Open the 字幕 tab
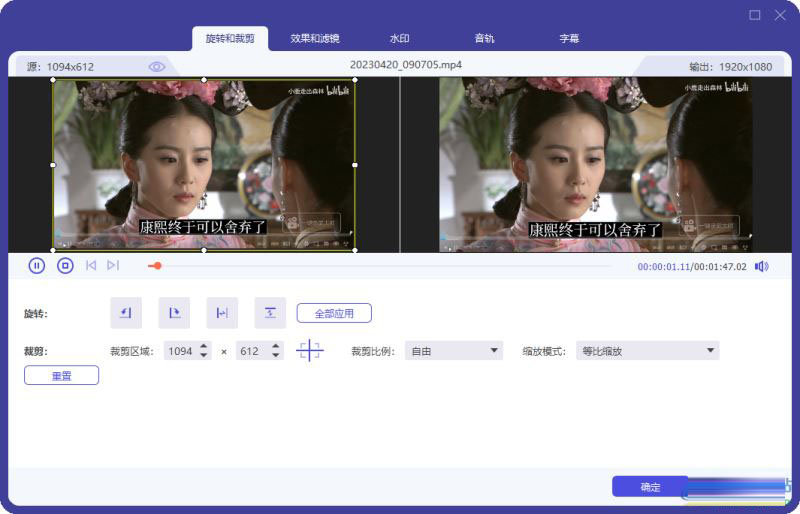The width and height of the screenshot is (800, 514). tap(569, 38)
